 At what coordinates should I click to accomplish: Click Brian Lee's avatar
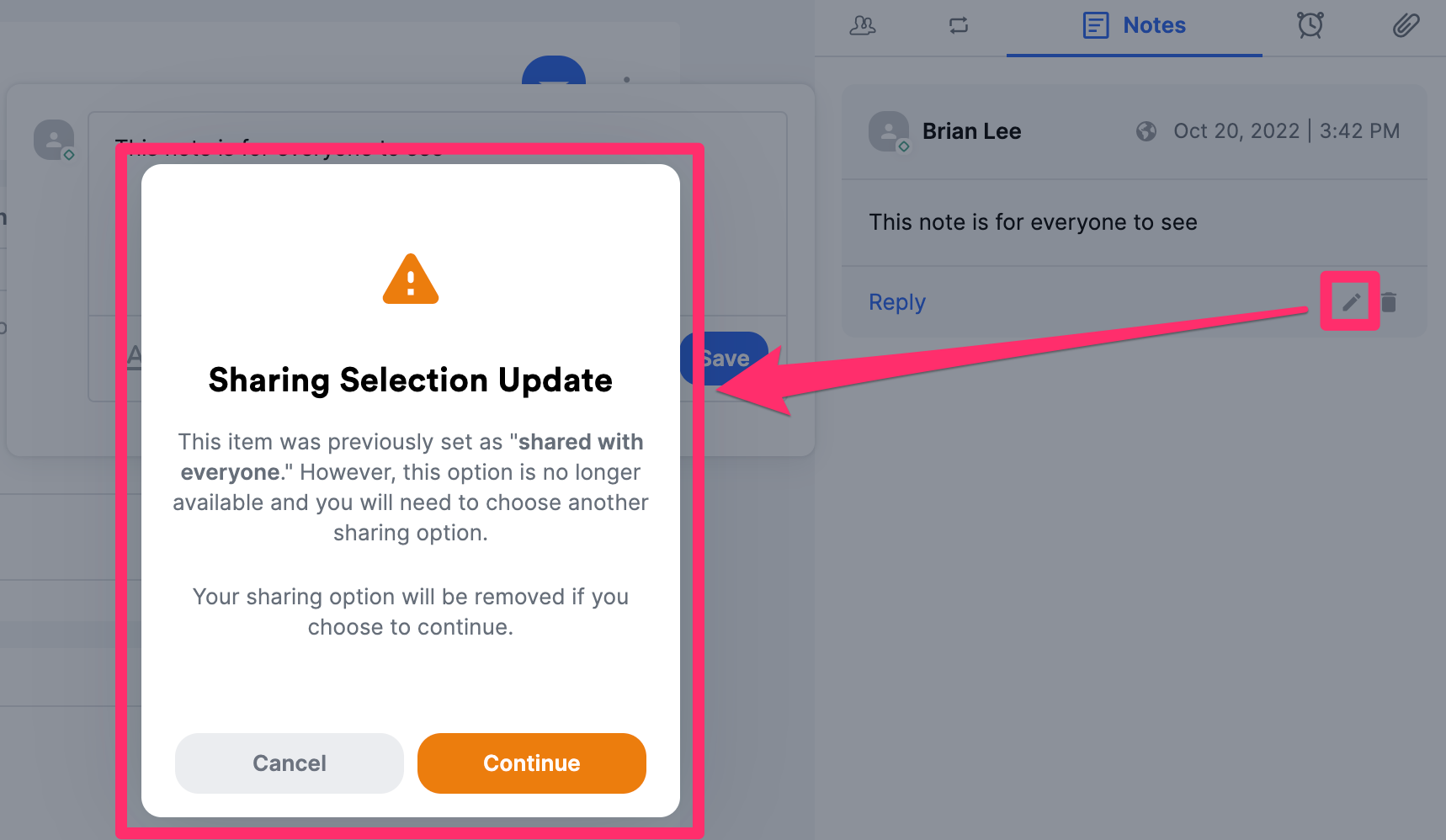click(x=889, y=131)
